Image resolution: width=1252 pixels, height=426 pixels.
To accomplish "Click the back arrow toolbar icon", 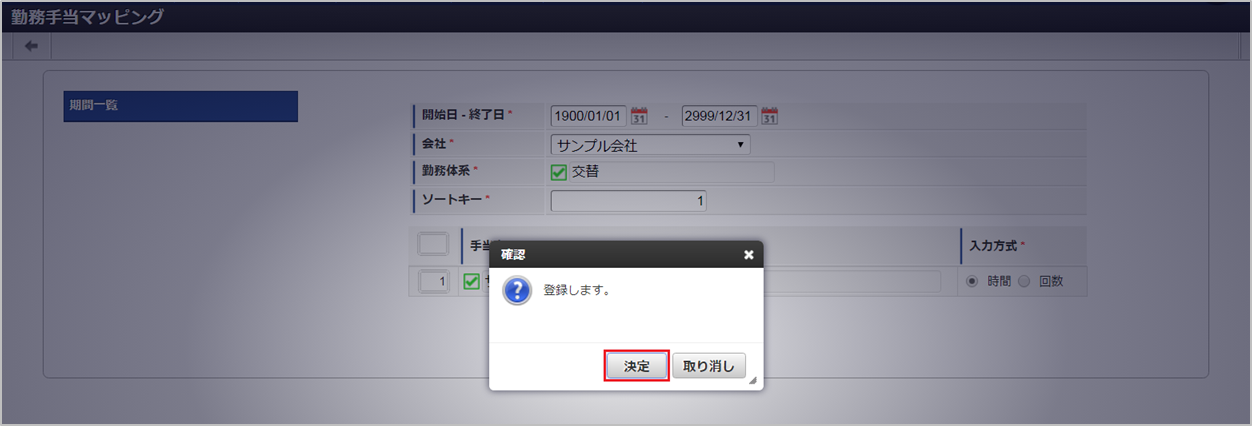I will click(31, 46).
